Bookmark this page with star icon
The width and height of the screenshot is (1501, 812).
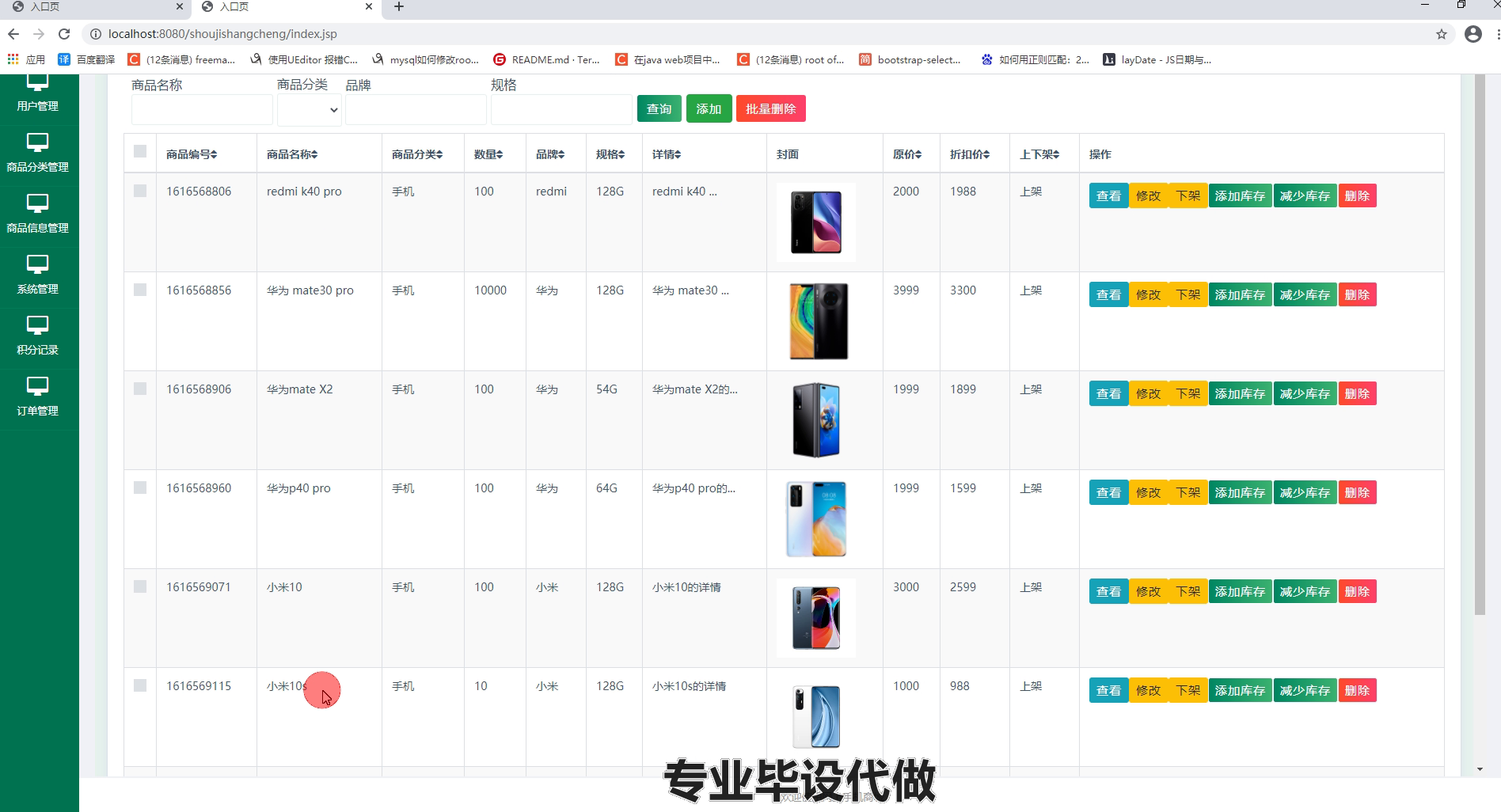(1441, 34)
